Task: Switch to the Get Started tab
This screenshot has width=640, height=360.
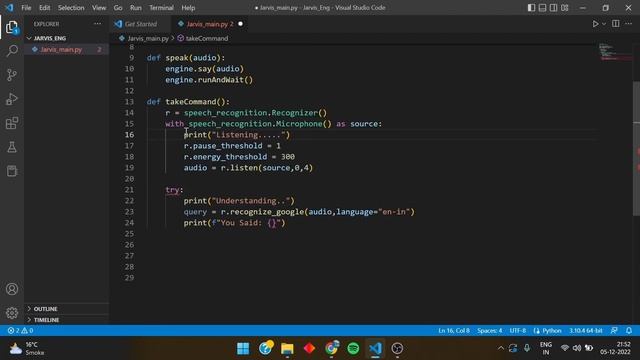Action: pyautogui.click(x=140, y=24)
